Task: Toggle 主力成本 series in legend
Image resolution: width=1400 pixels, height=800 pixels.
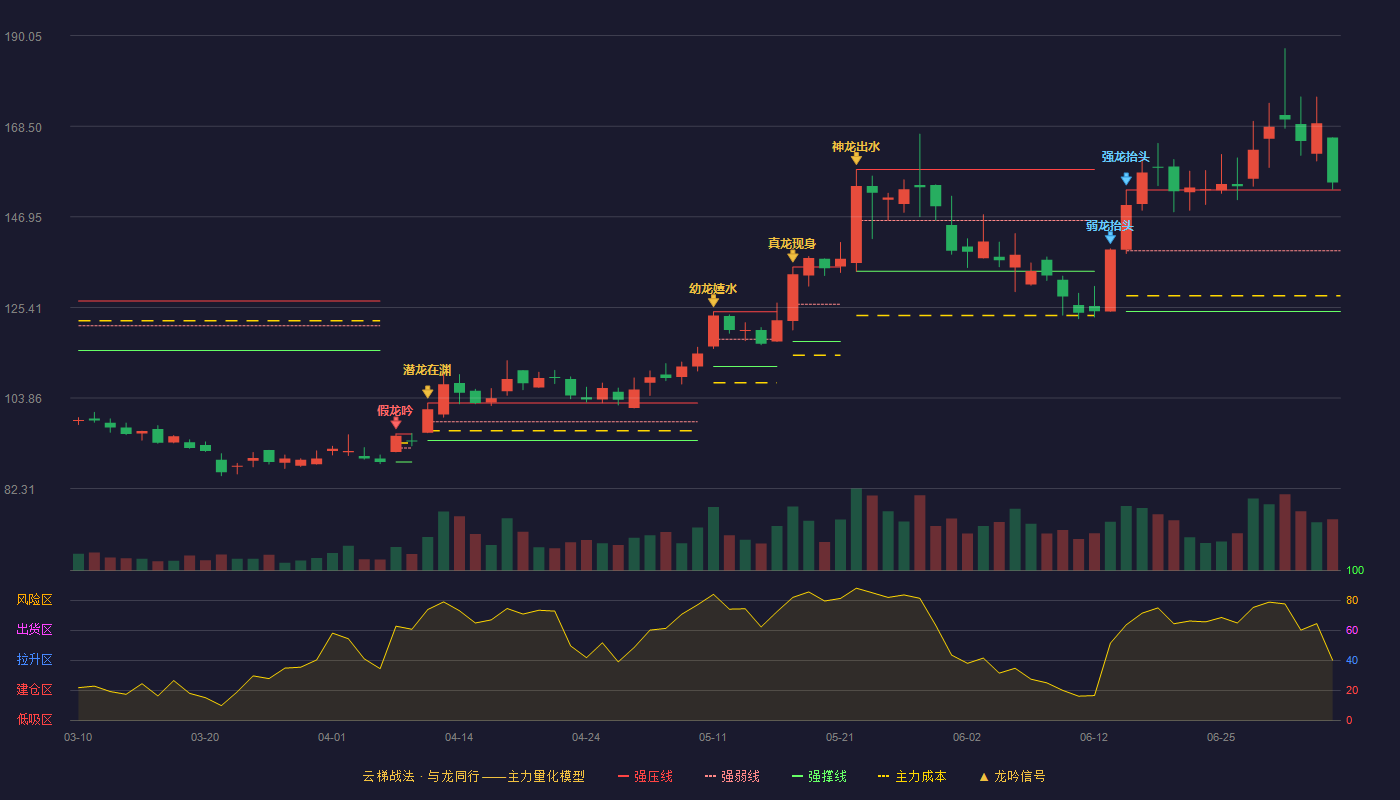Action: click(911, 776)
